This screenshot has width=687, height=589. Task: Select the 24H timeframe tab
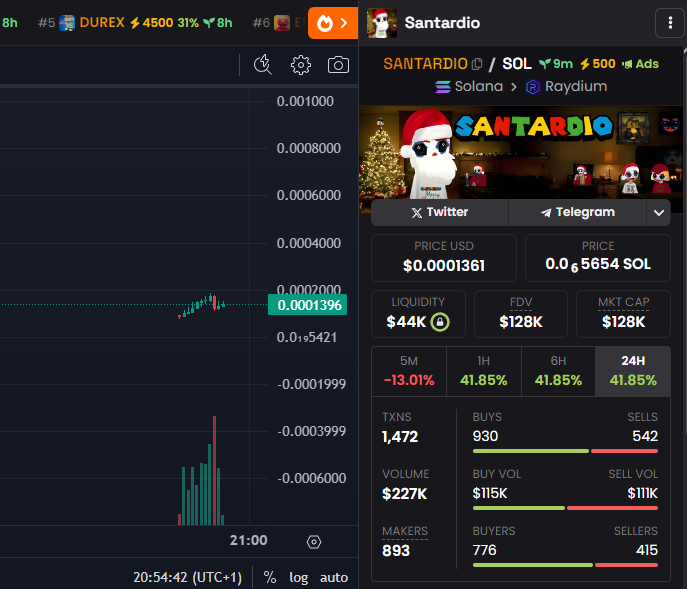pyautogui.click(x=633, y=371)
